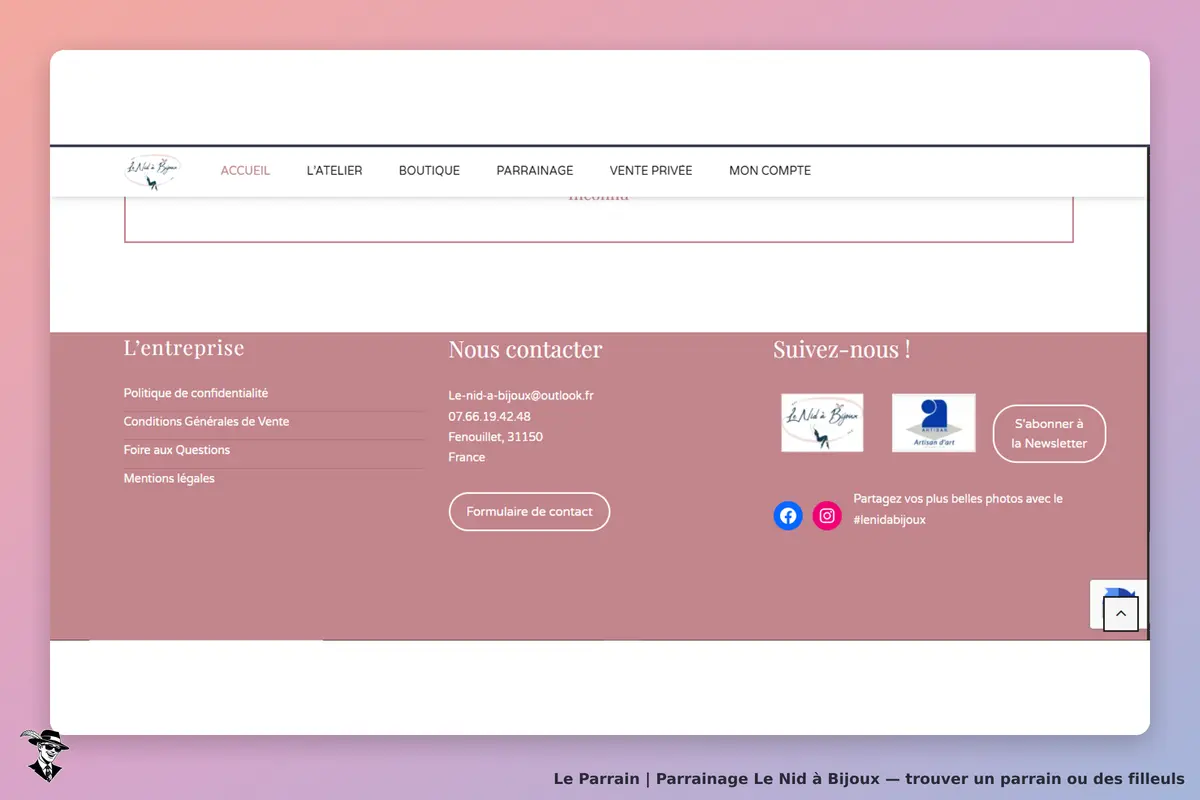
Task: Open the L'ATELIER menu item
Action: point(334,171)
